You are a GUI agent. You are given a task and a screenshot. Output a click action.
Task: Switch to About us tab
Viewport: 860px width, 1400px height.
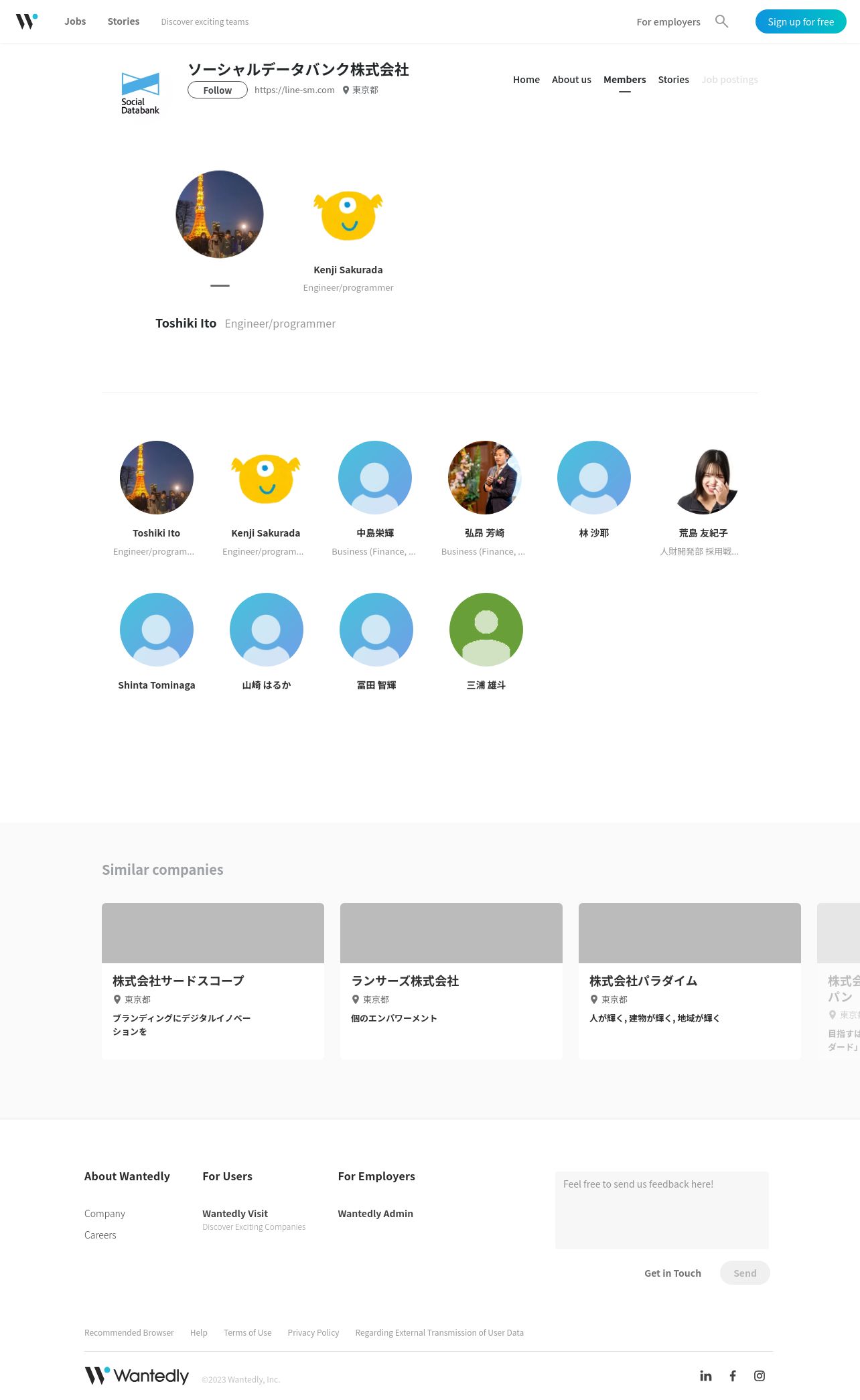click(x=571, y=80)
